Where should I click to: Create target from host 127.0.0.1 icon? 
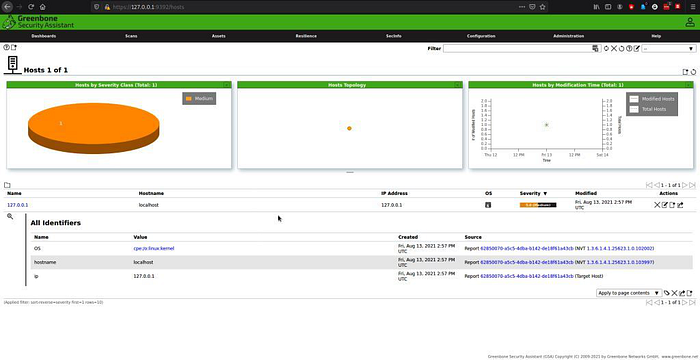point(672,205)
